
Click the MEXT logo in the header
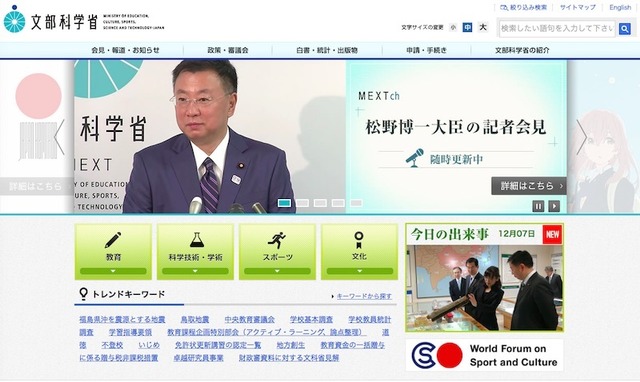click(x=84, y=20)
